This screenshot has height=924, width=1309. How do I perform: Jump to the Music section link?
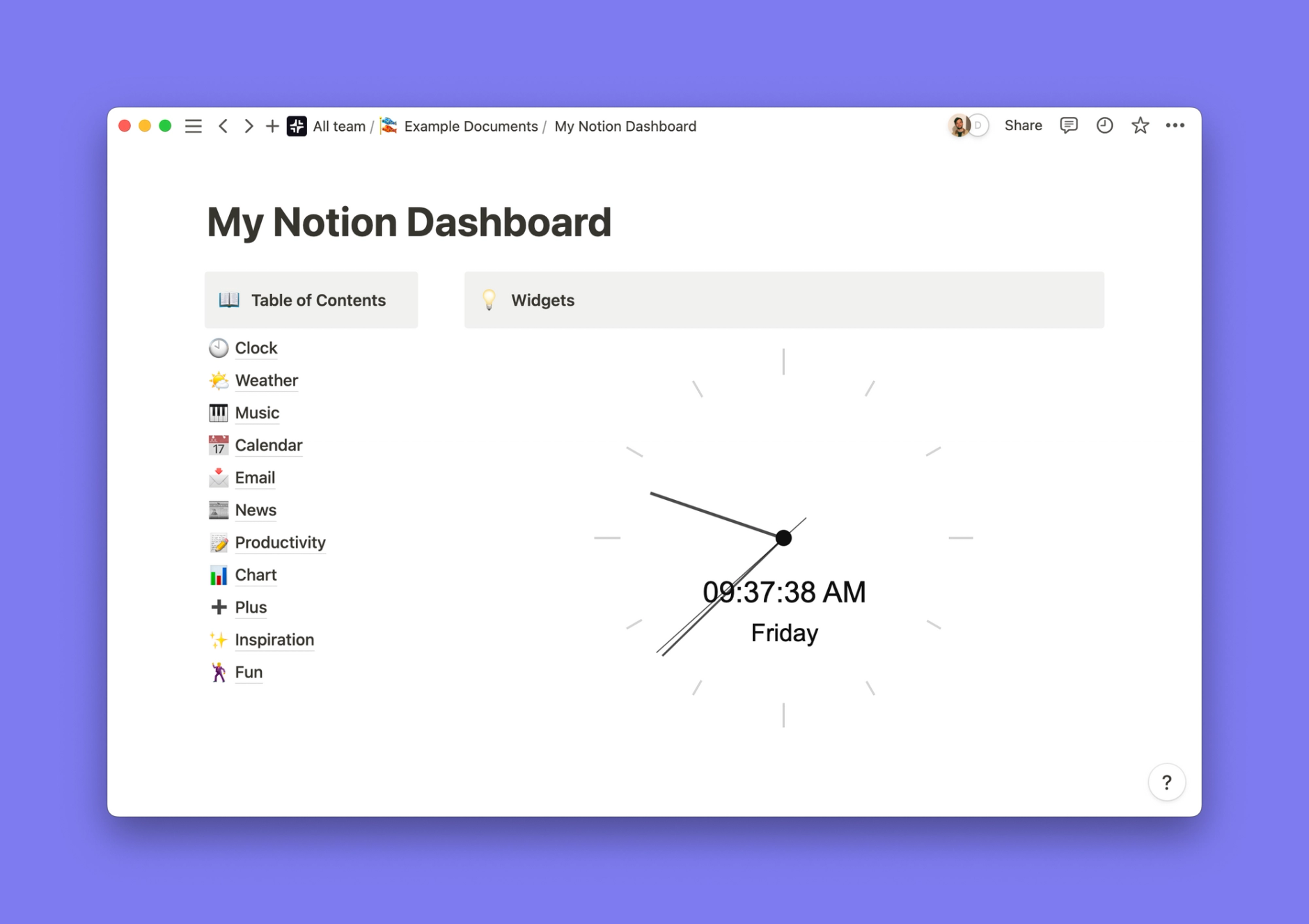(x=257, y=413)
